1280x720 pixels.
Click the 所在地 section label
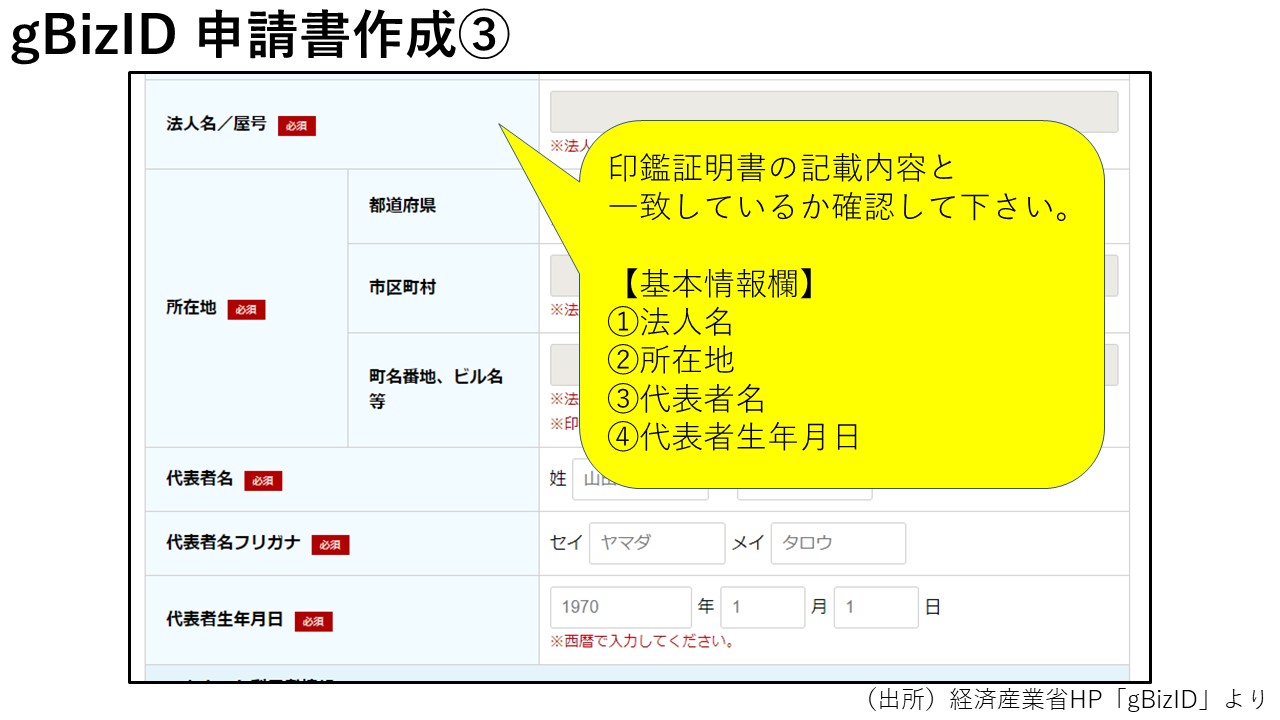tap(191, 308)
